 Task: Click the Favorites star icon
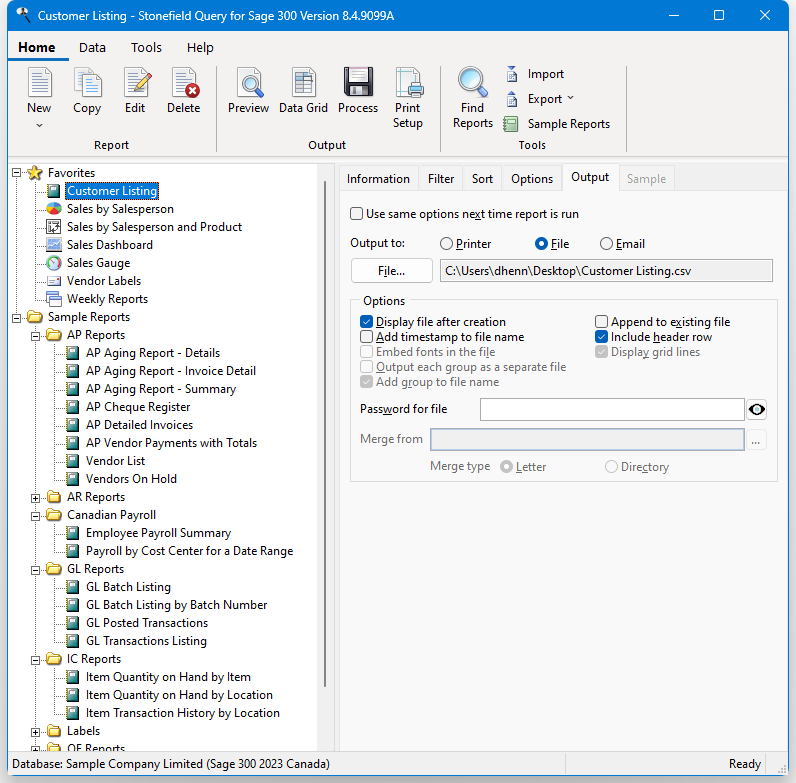coord(35,173)
